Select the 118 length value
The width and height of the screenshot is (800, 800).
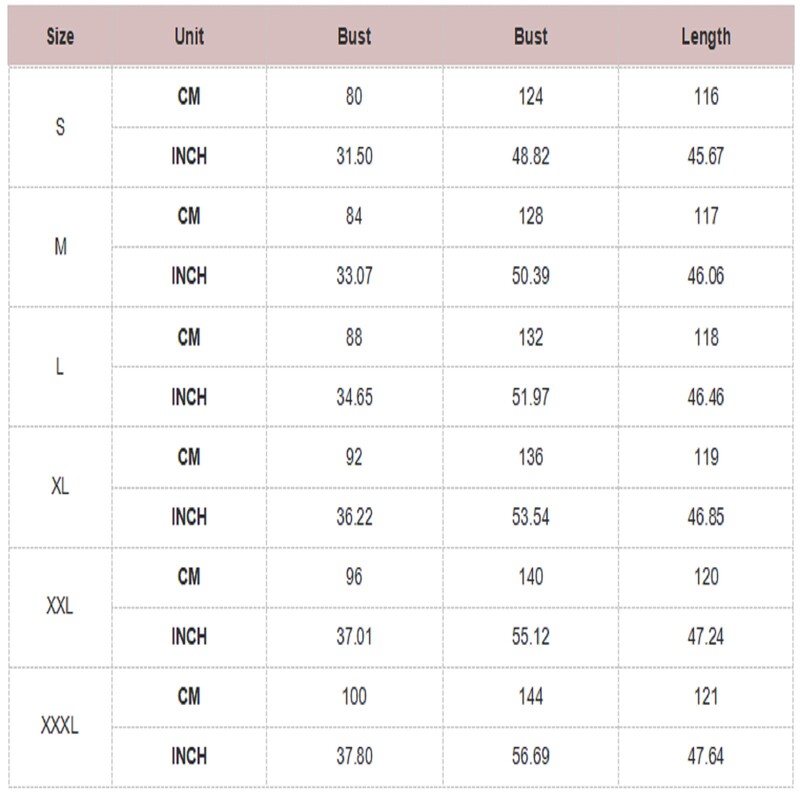(706, 337)
